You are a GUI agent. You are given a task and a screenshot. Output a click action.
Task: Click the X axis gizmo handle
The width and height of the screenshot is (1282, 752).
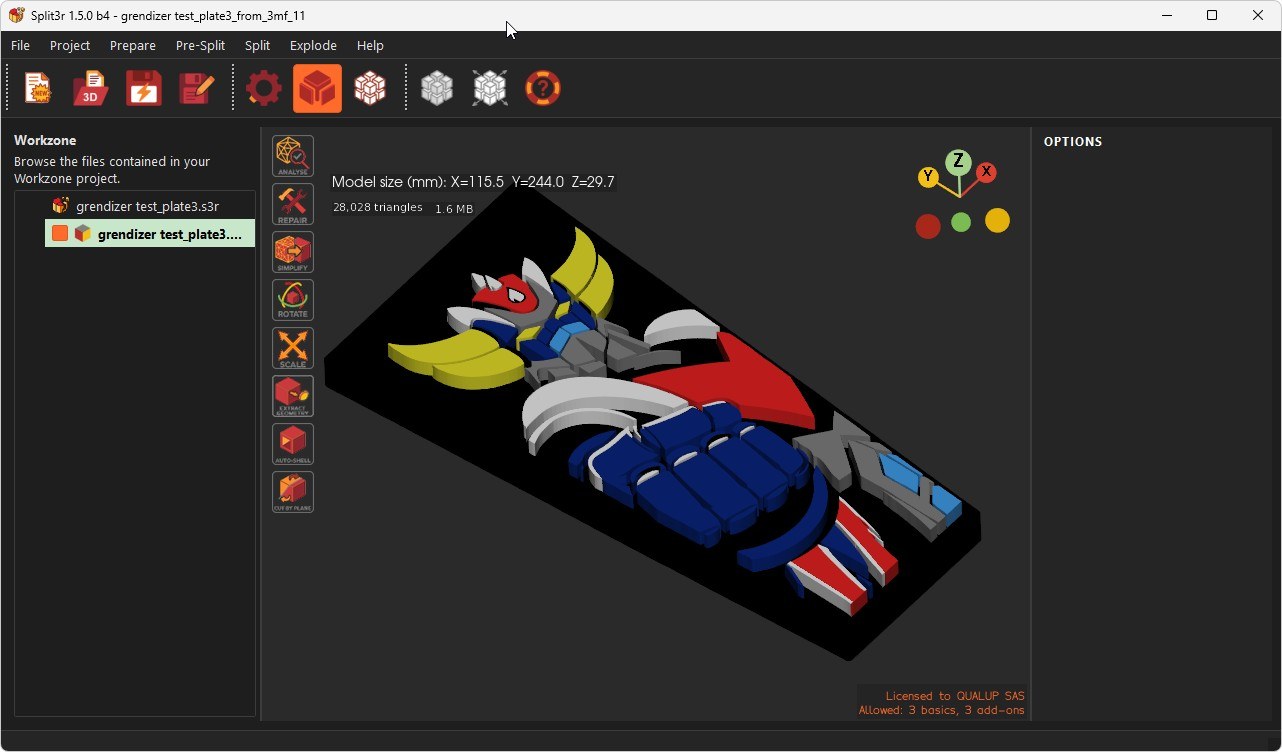coord(986,172)
